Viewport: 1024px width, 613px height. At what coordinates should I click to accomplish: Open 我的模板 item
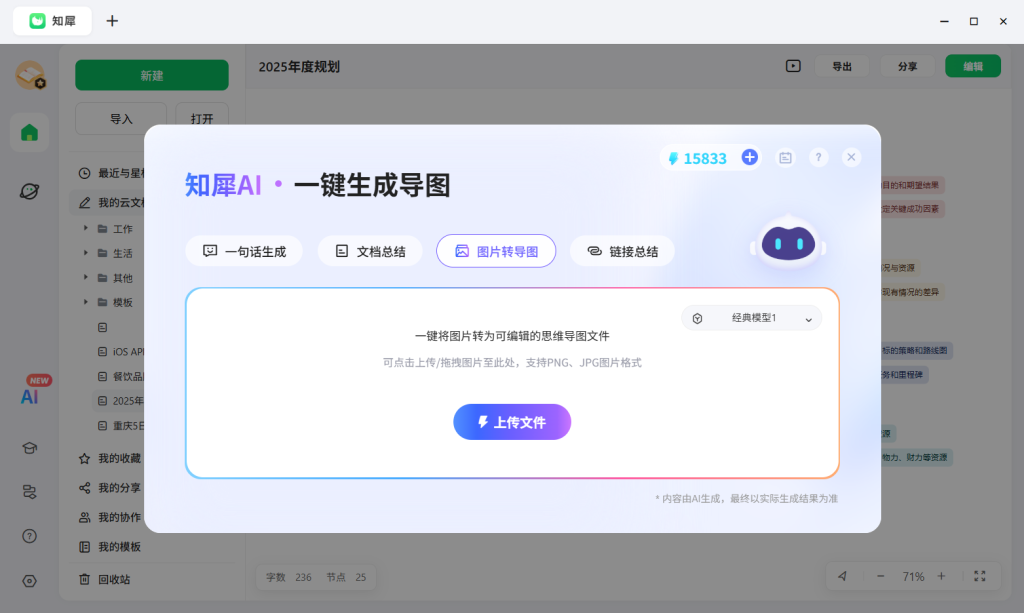[x=110, y=547]
